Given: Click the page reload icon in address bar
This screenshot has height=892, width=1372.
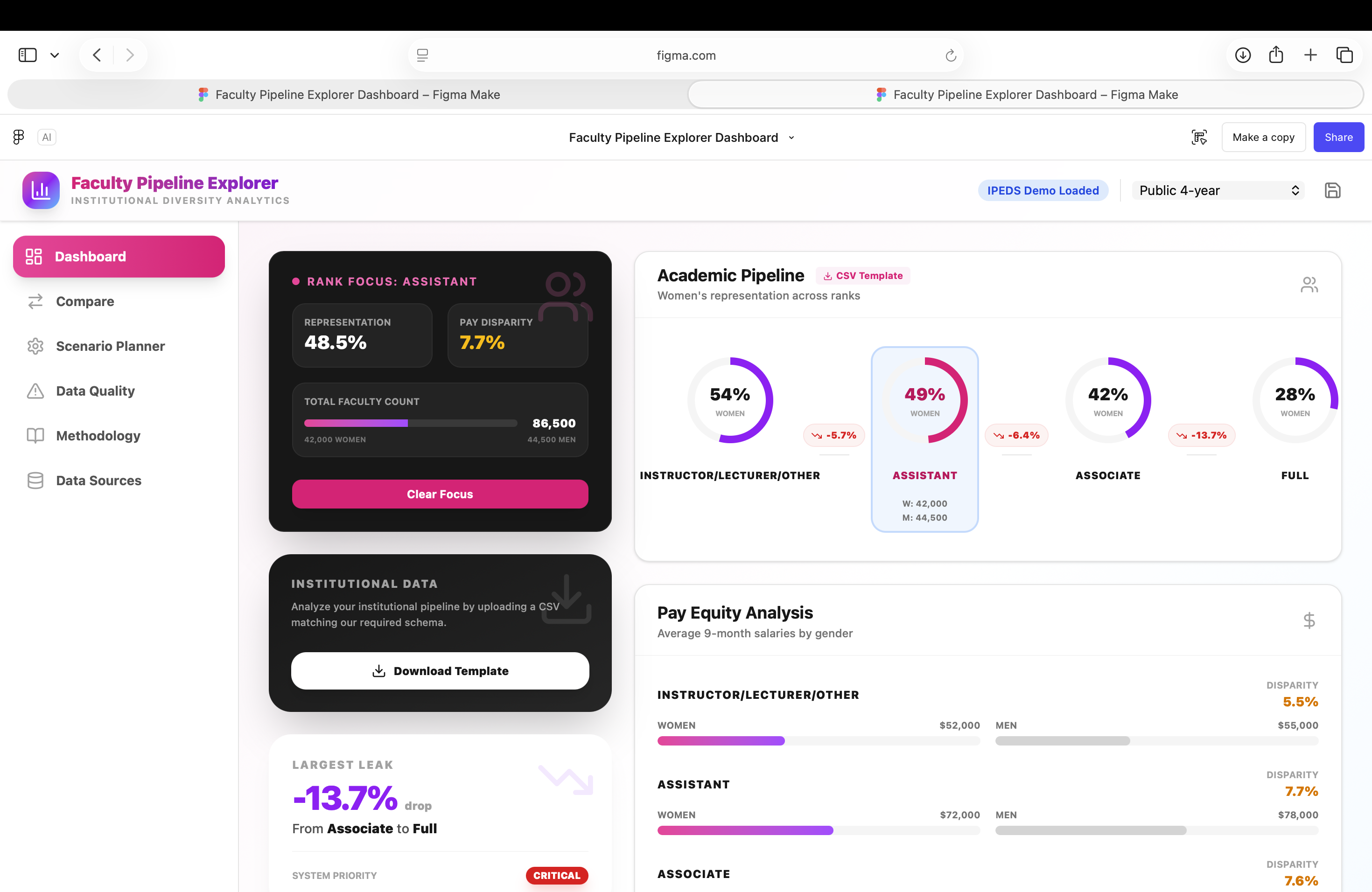Looking at the screenshot, I should coord(951,56).
